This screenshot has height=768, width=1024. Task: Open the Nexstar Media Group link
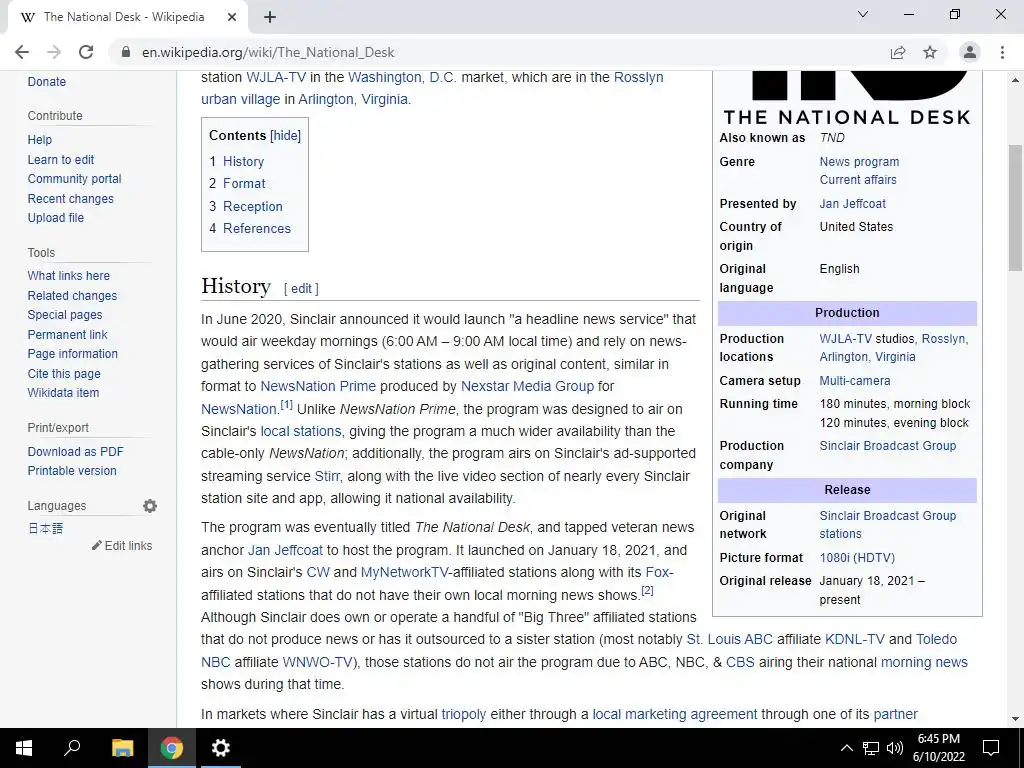pyautogui.click(x=527, y=387)
